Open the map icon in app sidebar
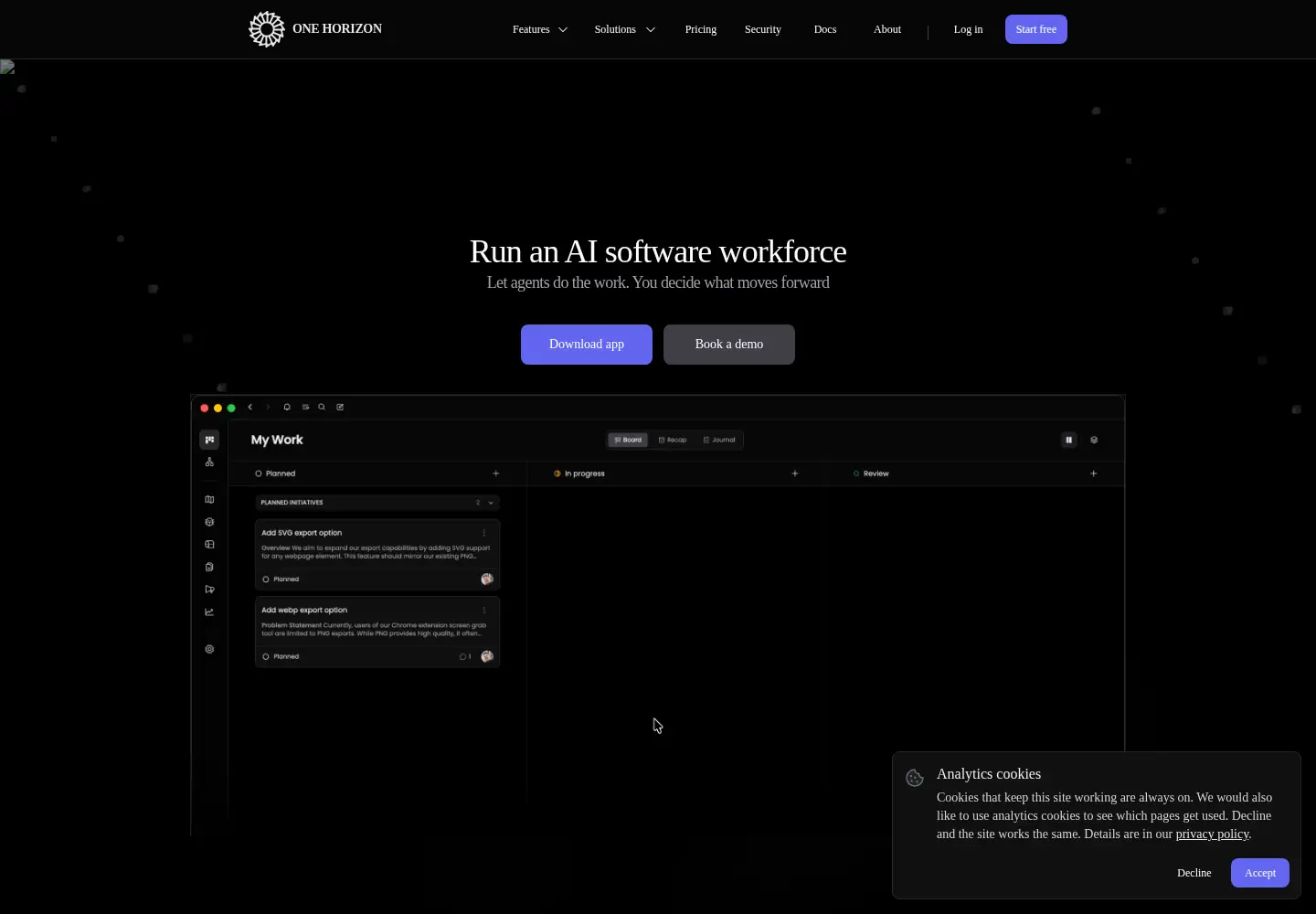 pyautogui.click(x=209, y=500)
